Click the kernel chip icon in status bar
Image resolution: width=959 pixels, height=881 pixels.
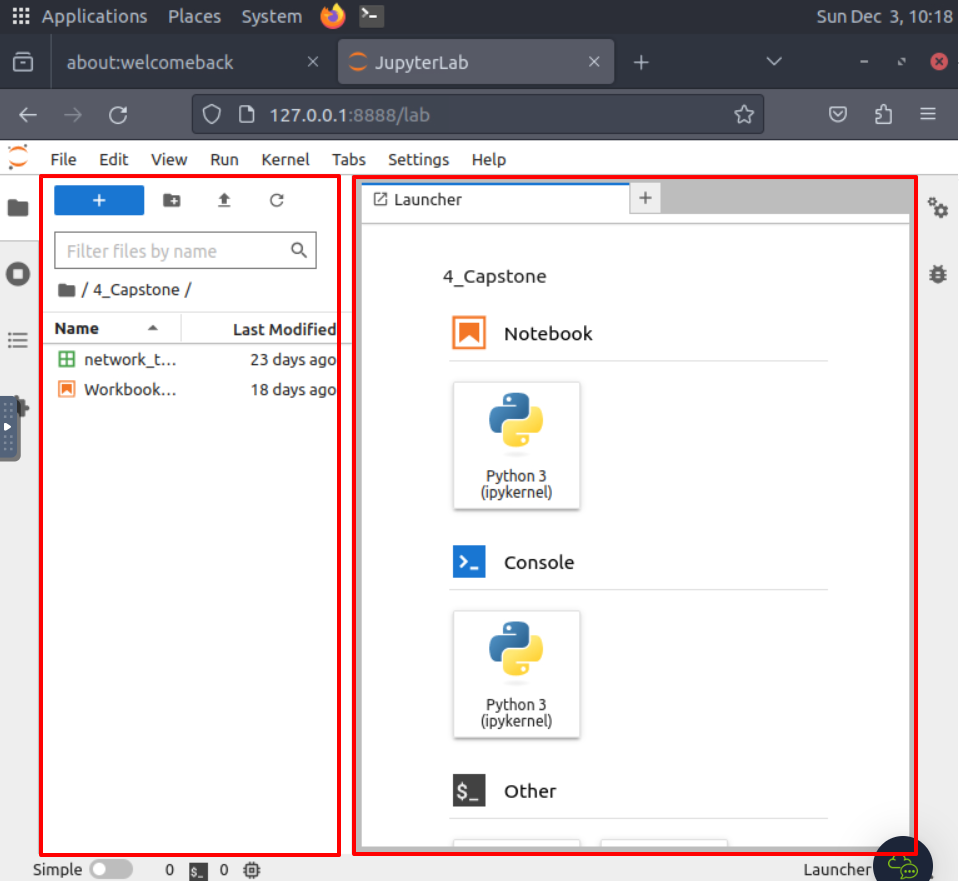click(251, 870)
